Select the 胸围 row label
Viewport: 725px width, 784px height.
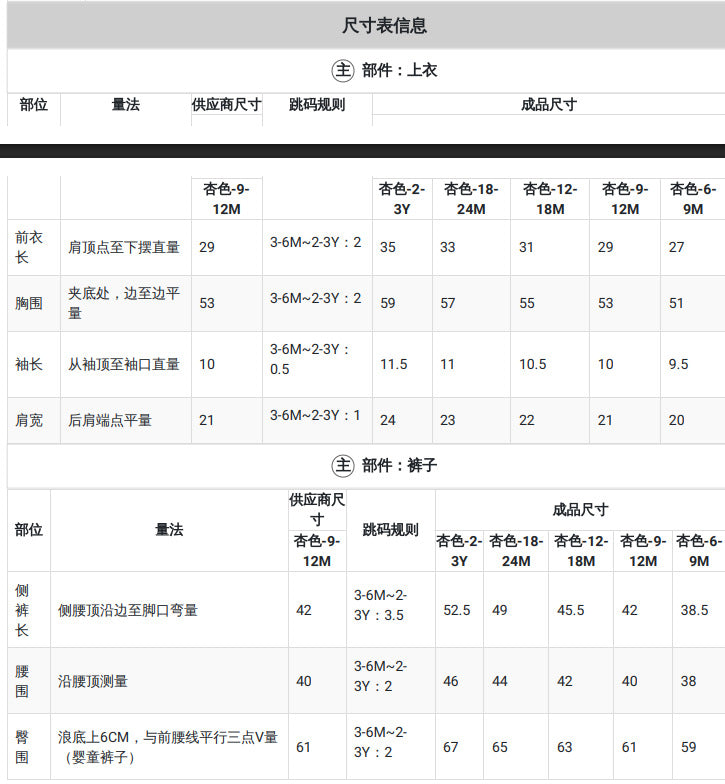(29, 303)
